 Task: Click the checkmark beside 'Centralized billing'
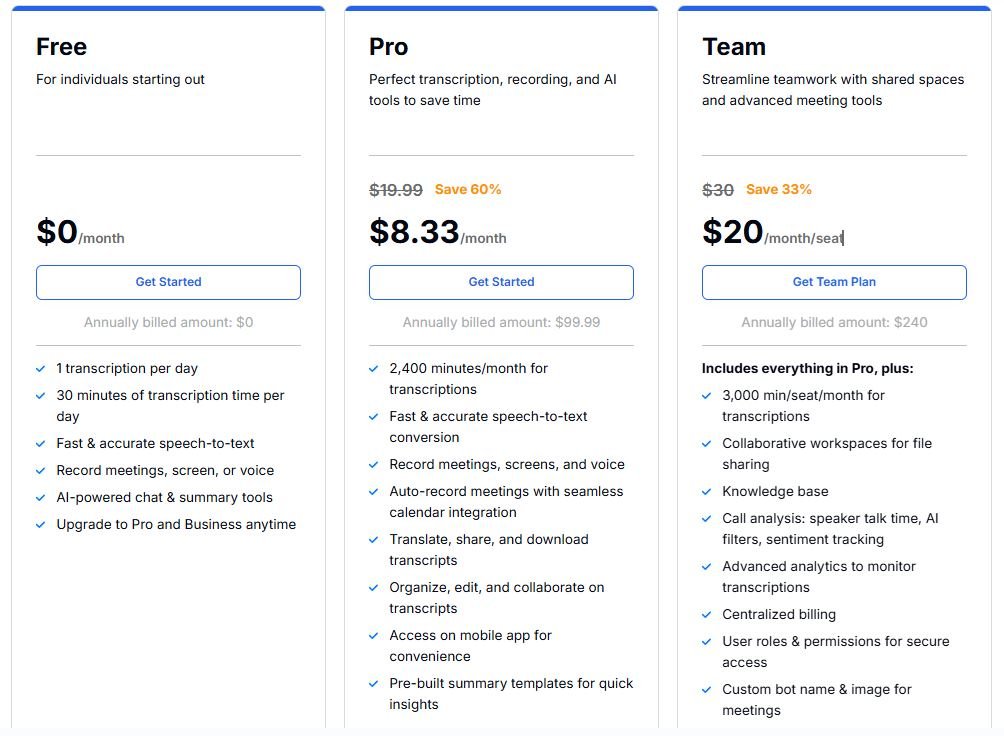707,615
